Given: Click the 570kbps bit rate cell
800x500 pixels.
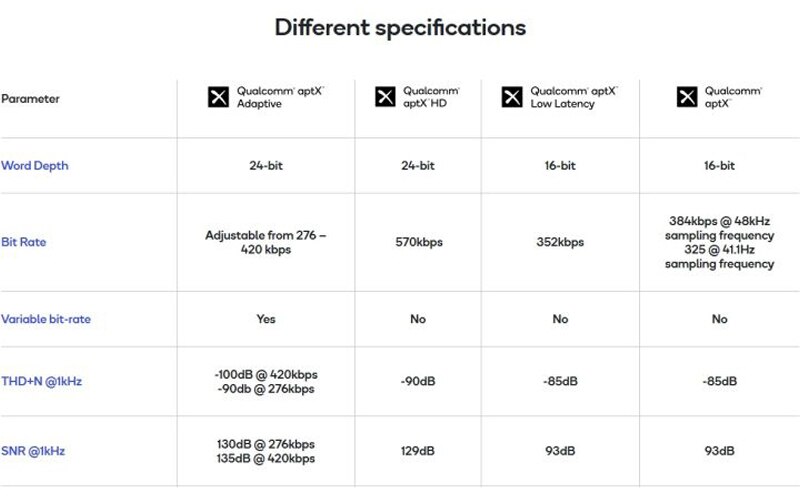Looking at the screenshot, I should click(x=417, y=242).
